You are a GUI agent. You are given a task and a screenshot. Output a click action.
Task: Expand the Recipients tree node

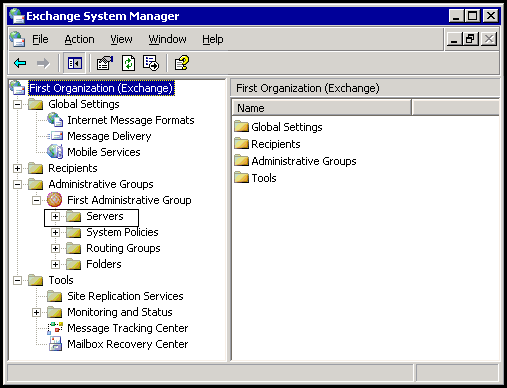(x=17, y=168)
